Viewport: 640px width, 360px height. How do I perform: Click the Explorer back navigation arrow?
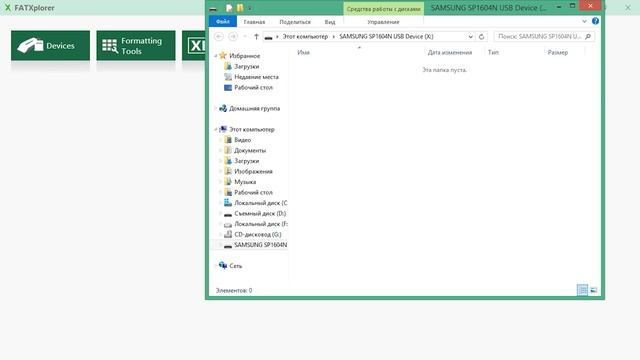[x=219, y=36]
